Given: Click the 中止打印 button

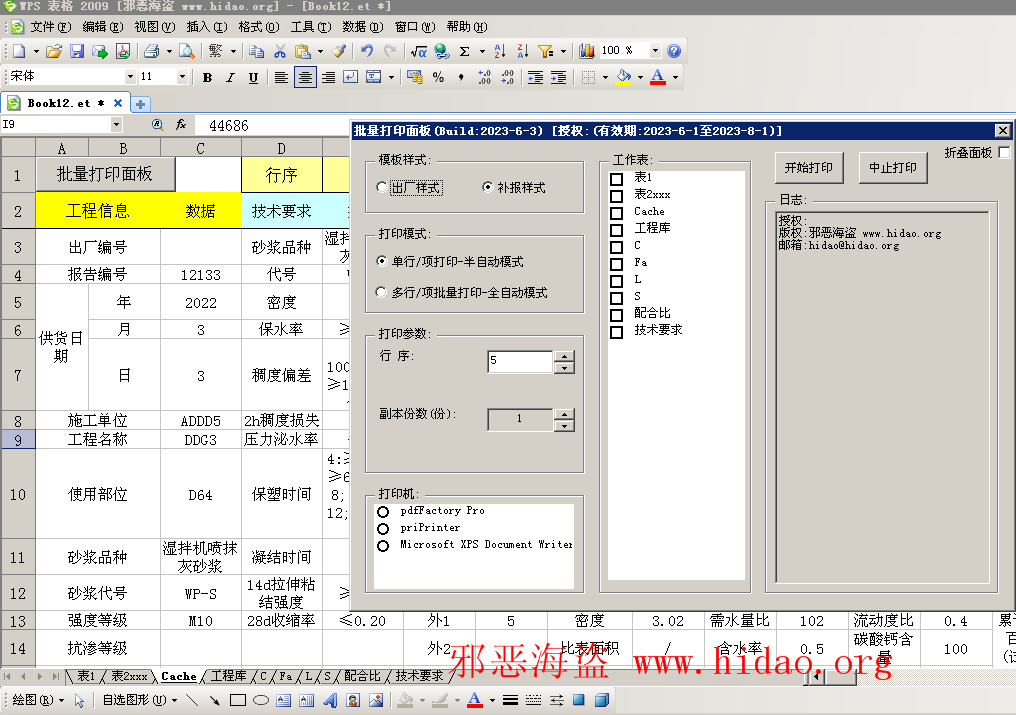Looking at the screenshot, I should tap(893, 168).
